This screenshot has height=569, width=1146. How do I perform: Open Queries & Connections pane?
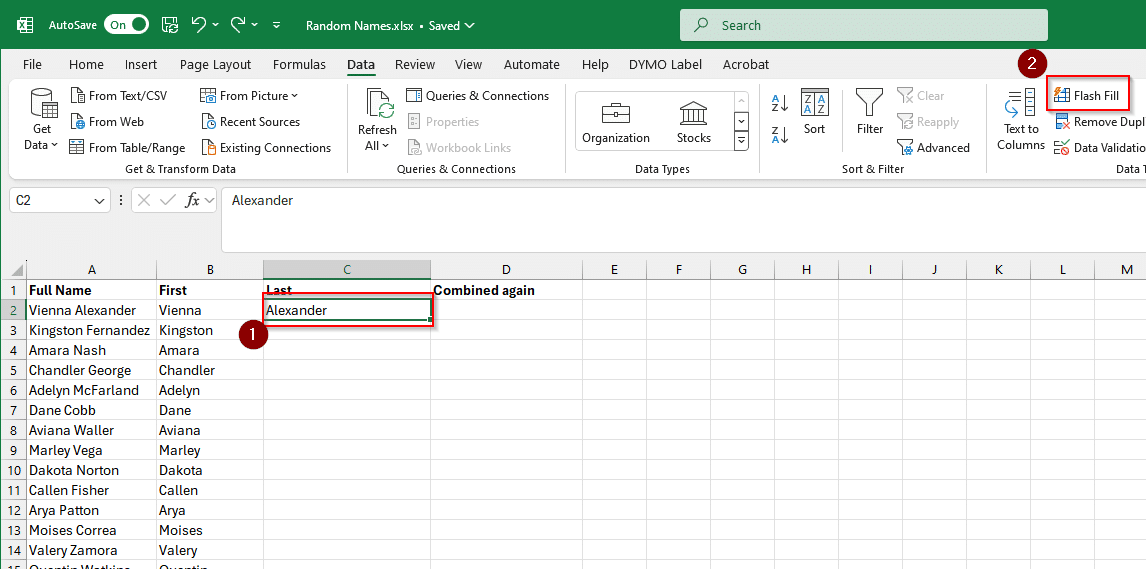coord(478,96)
